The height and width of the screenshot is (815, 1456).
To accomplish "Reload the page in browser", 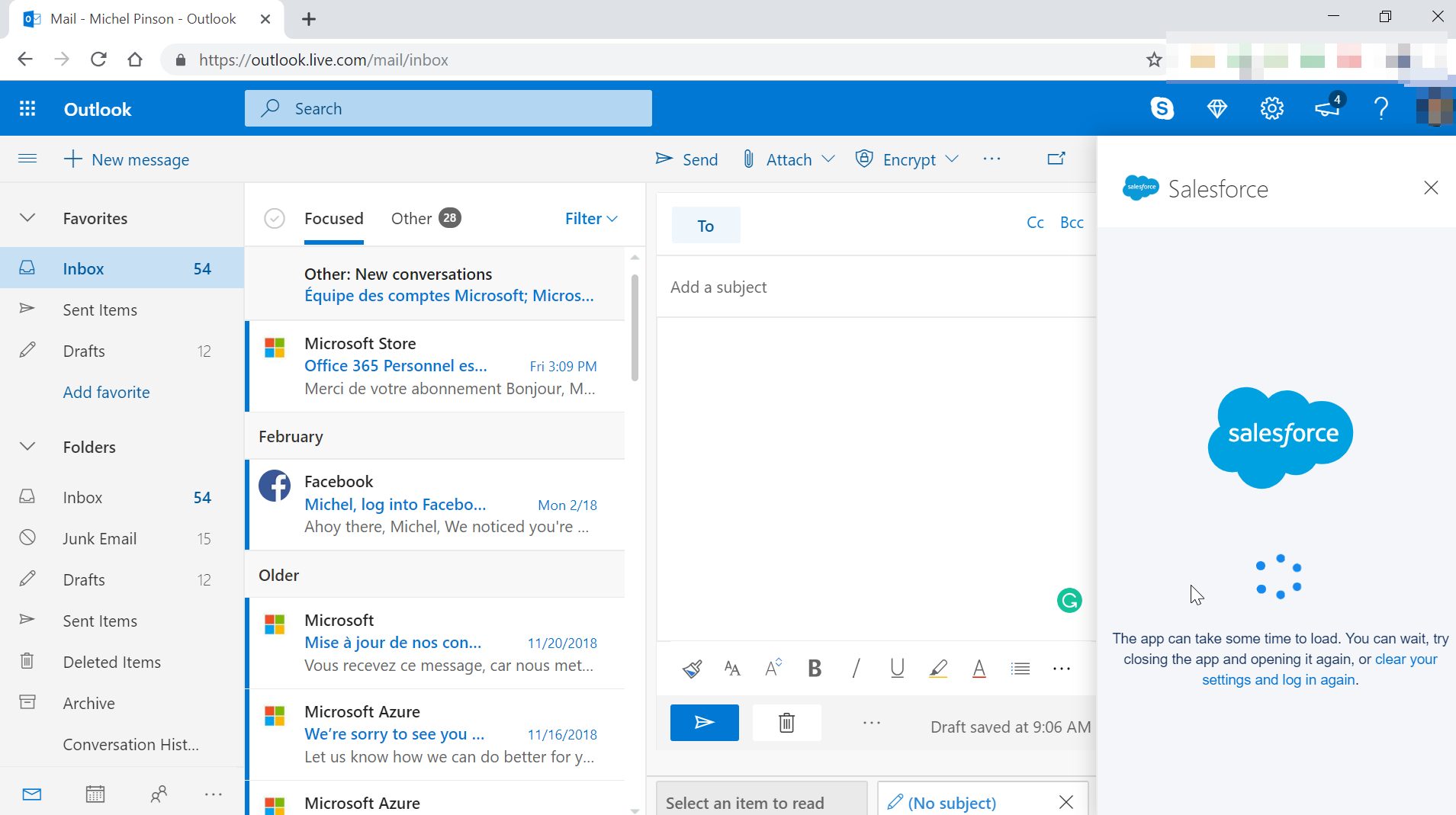I will (98, 59).
